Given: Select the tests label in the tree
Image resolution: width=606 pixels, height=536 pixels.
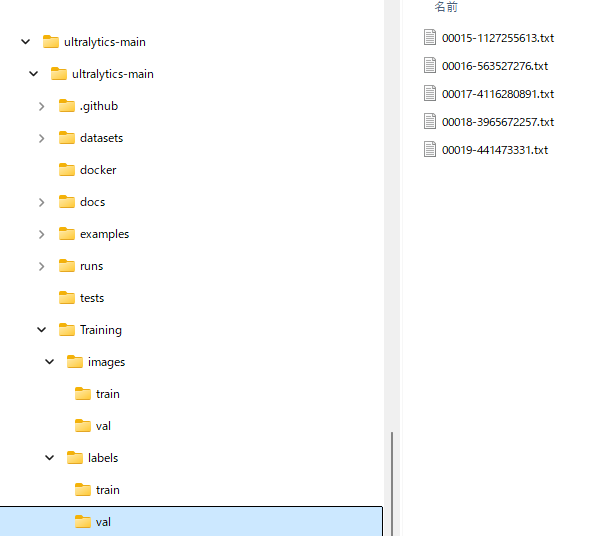Looking at the screenshot, I should tap(92, 298).
